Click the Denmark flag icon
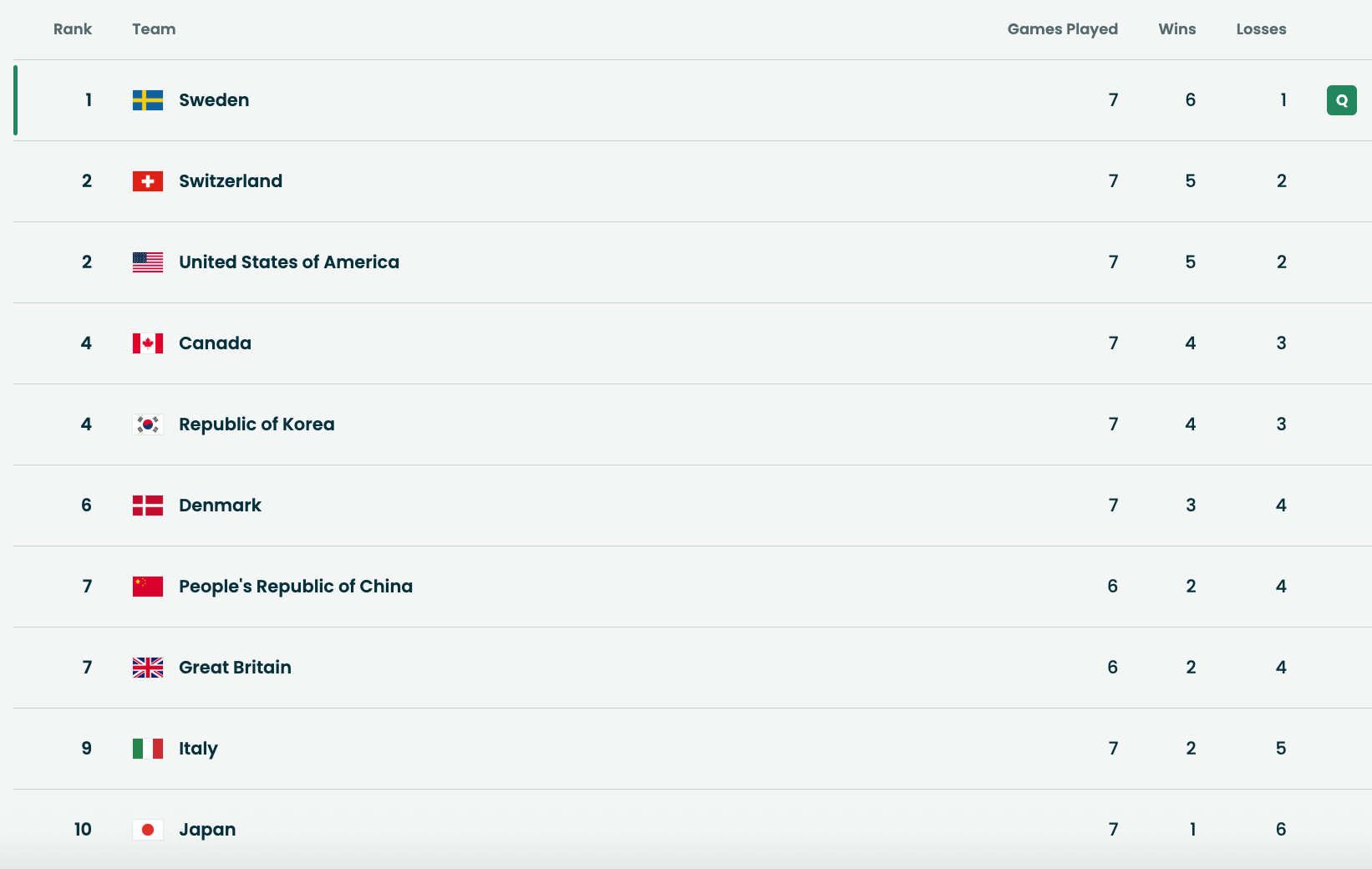Screen dimensions: 1372x869 click(x=148, y=506)
